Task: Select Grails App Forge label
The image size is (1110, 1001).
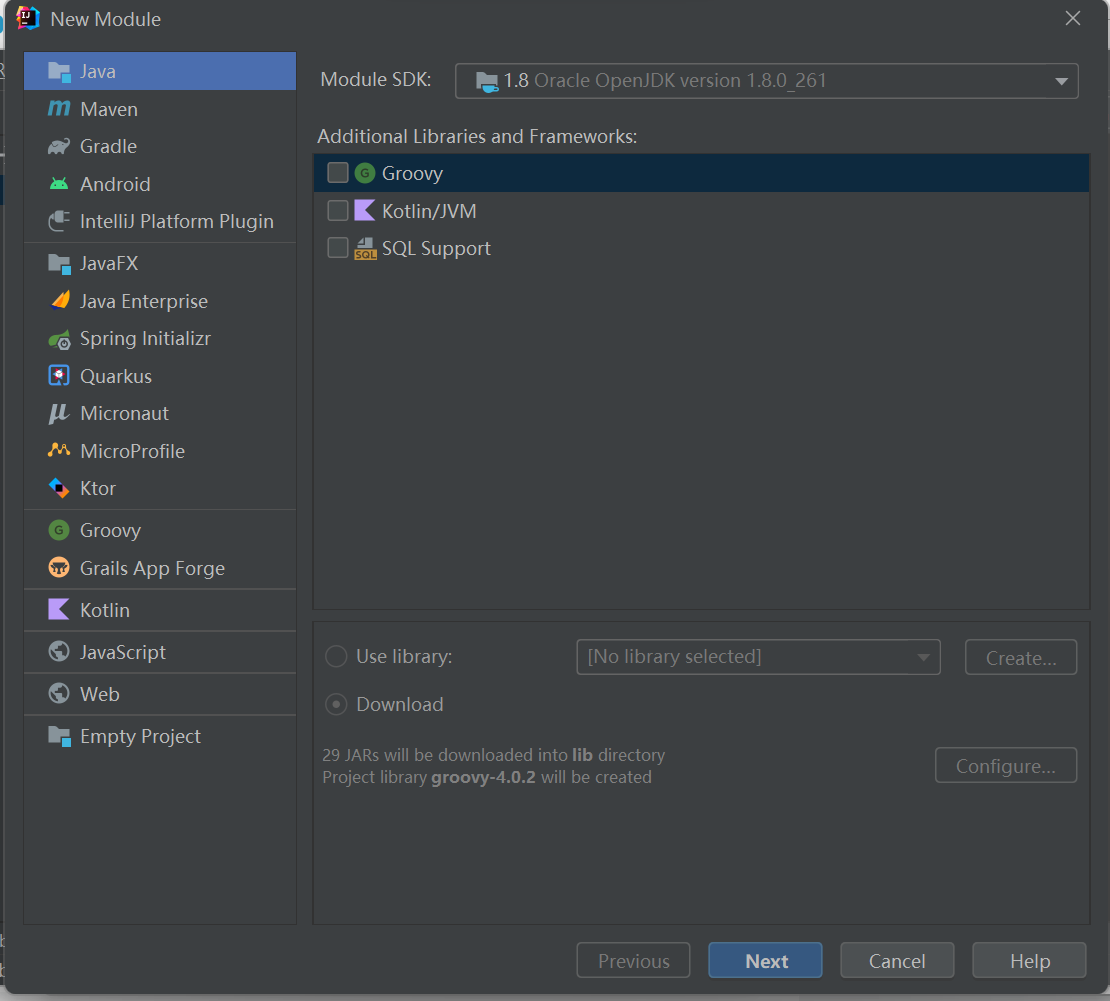Action: tap(152, 568)
